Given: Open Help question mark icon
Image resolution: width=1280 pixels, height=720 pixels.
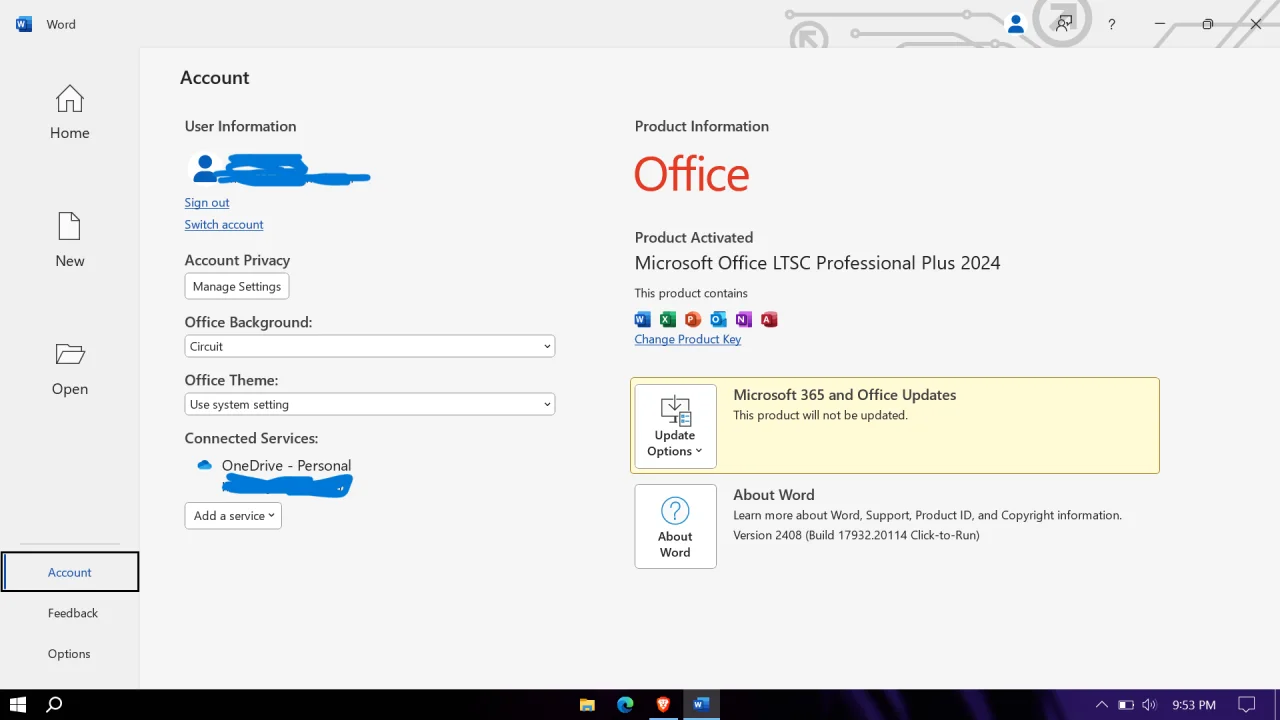Looking at the screenshot, I should click(x=1111, y=24).
